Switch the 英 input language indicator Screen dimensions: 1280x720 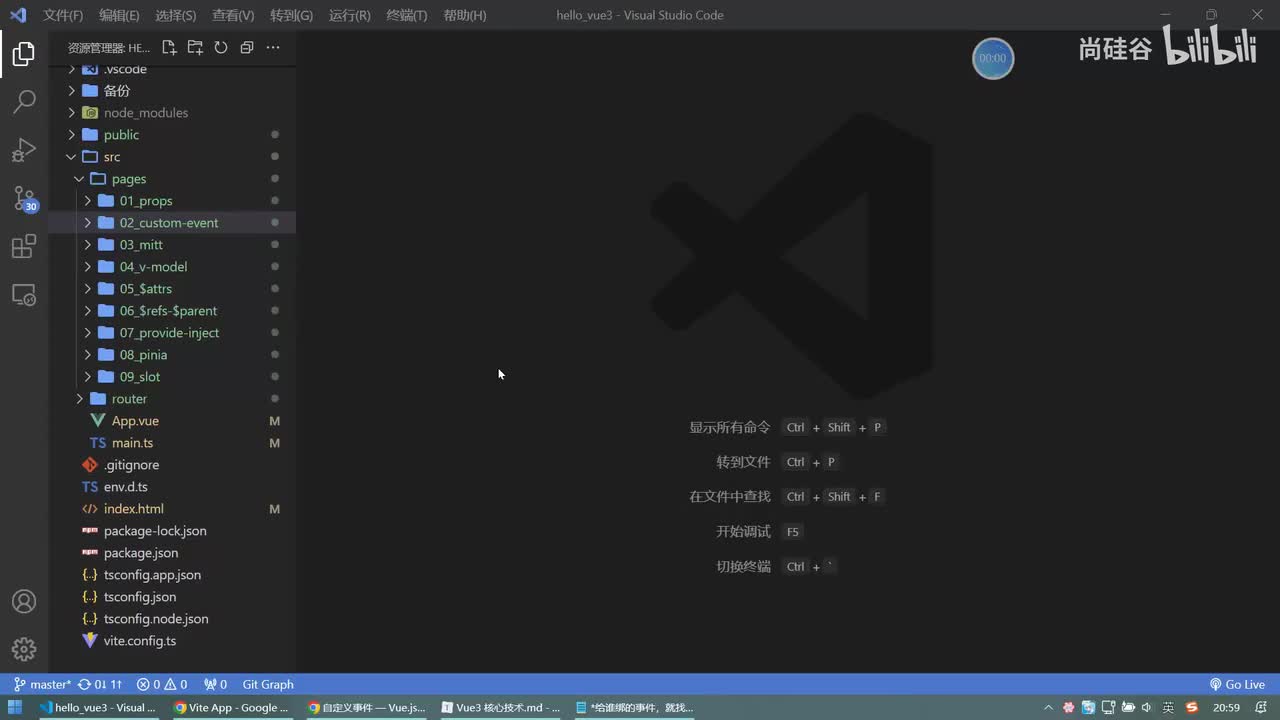[1168, 708]
